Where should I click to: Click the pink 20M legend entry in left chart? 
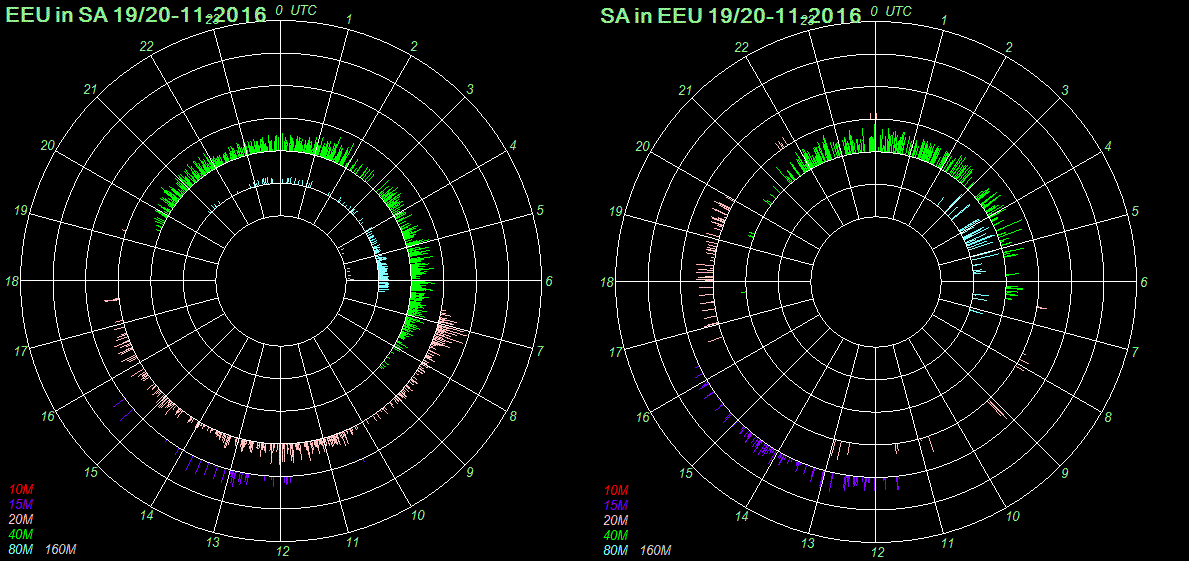pyautogui.click(x=21, y=520)
